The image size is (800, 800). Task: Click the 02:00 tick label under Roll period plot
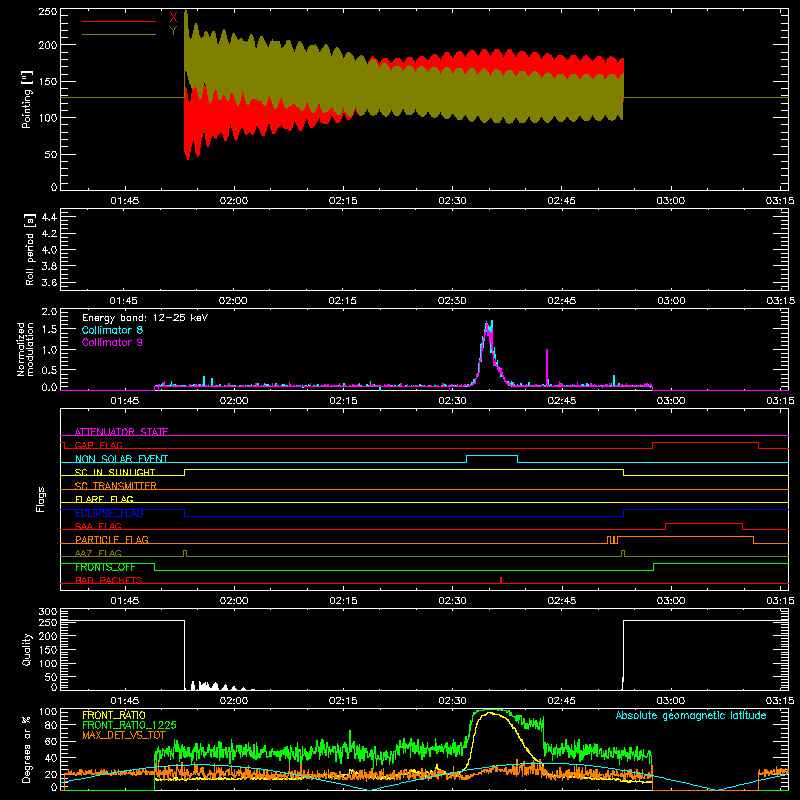pos(233,301)
